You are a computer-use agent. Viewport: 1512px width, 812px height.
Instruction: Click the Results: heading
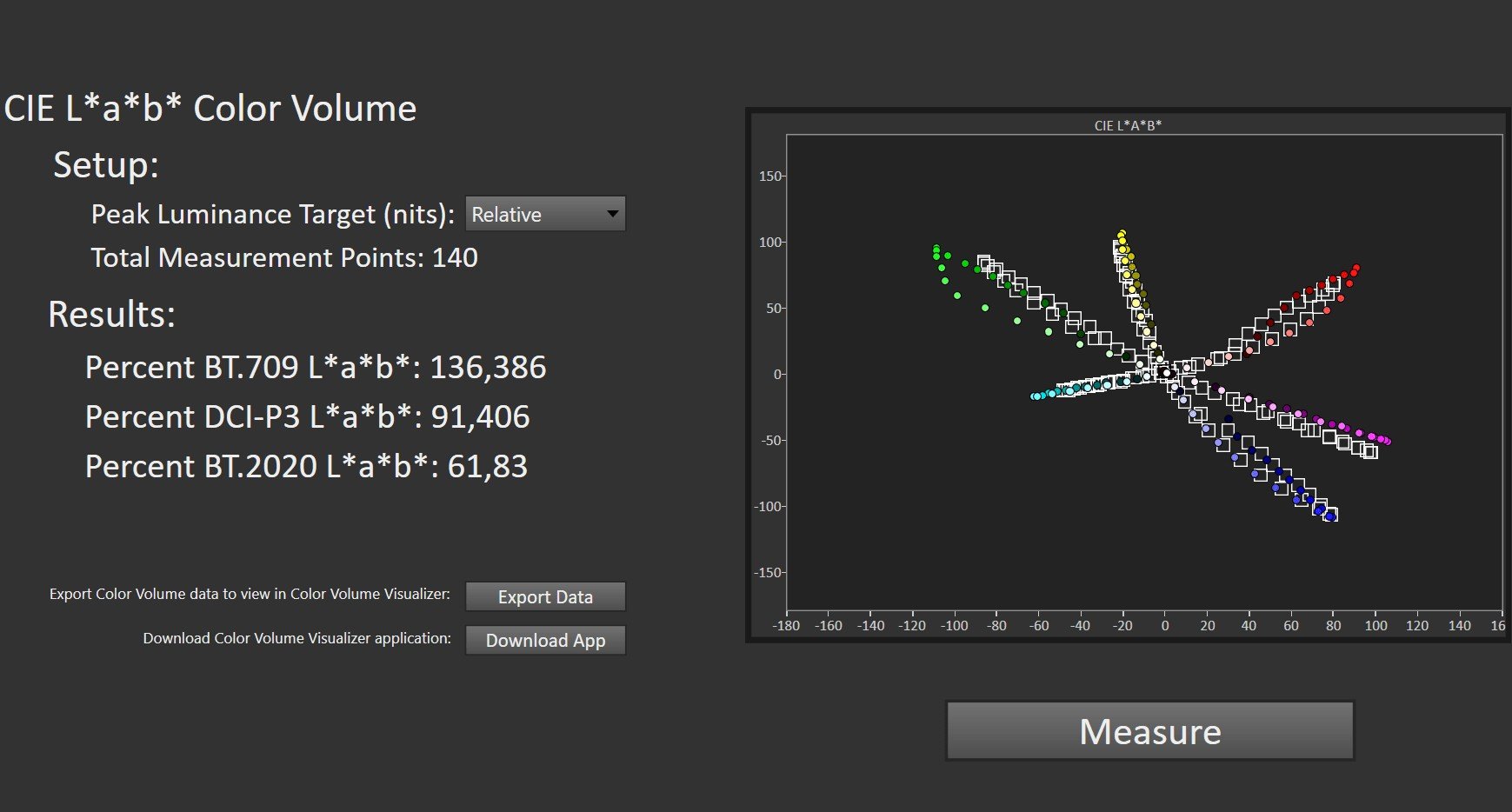tap(111, 314)
